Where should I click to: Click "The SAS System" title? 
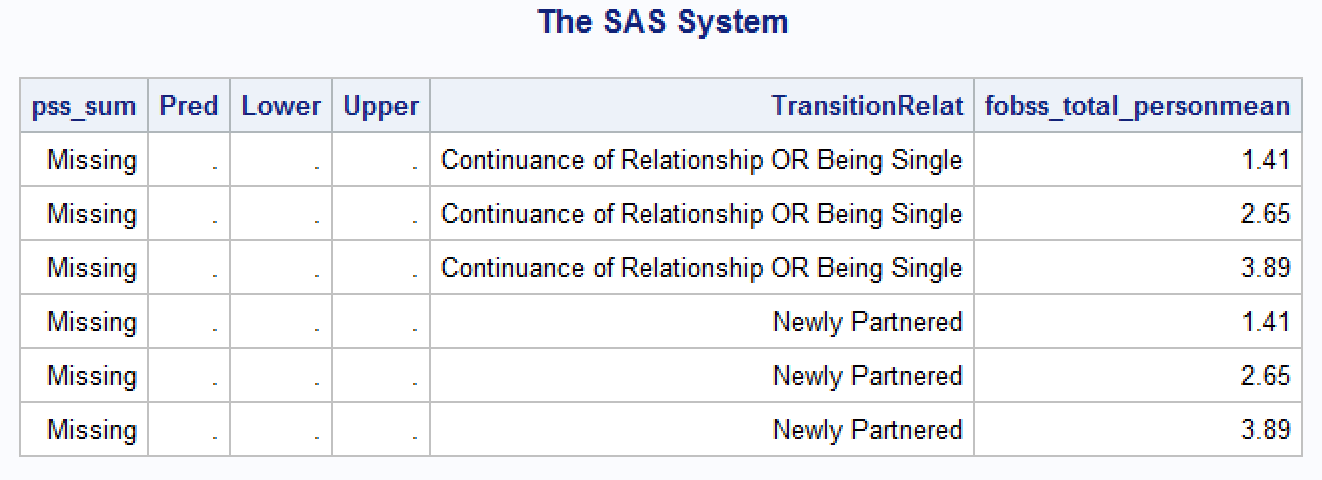coord(662,22)
